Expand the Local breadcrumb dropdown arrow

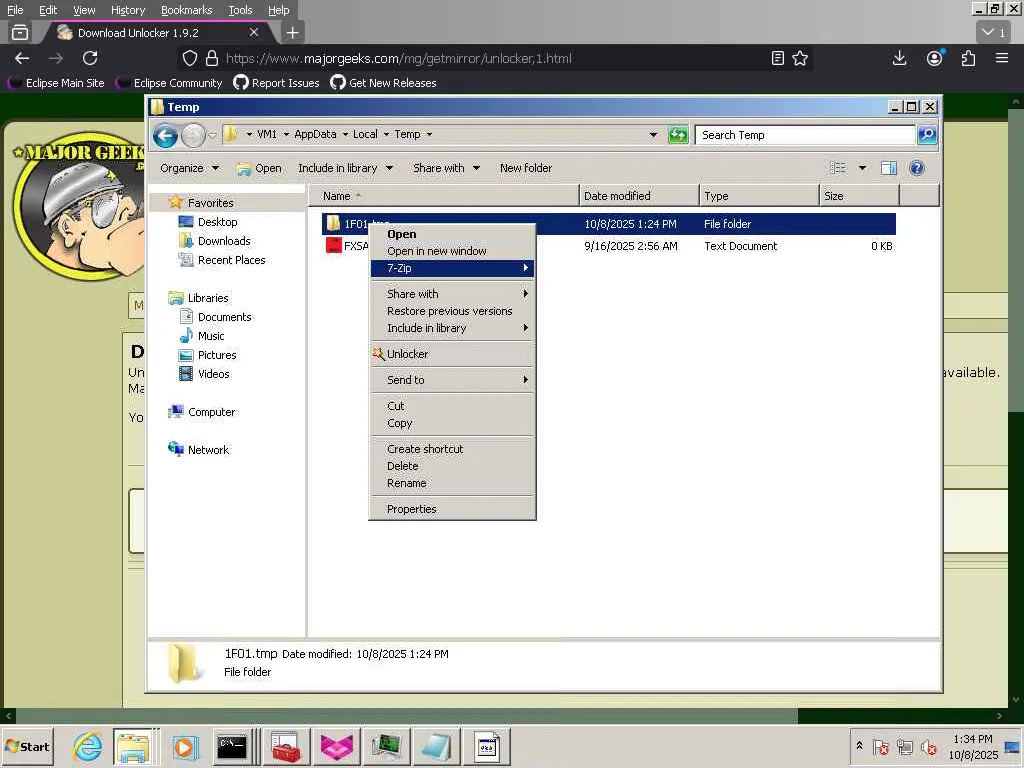pos(386,135)
